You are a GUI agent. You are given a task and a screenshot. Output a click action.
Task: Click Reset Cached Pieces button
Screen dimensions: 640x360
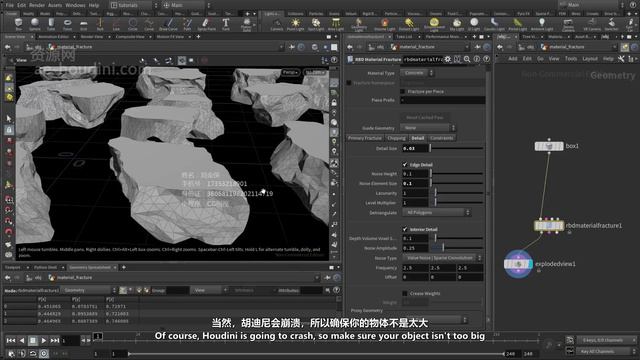point(424,117)
